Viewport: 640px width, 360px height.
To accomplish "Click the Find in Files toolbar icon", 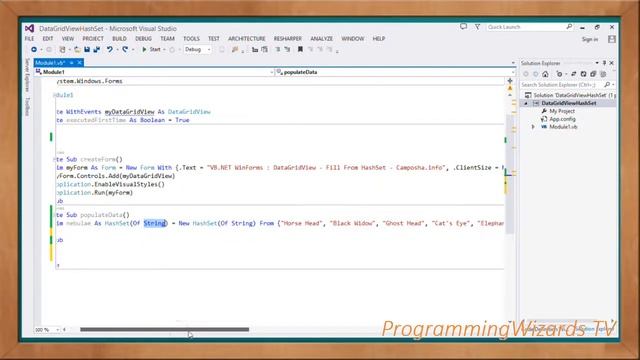I will point(235,49).
